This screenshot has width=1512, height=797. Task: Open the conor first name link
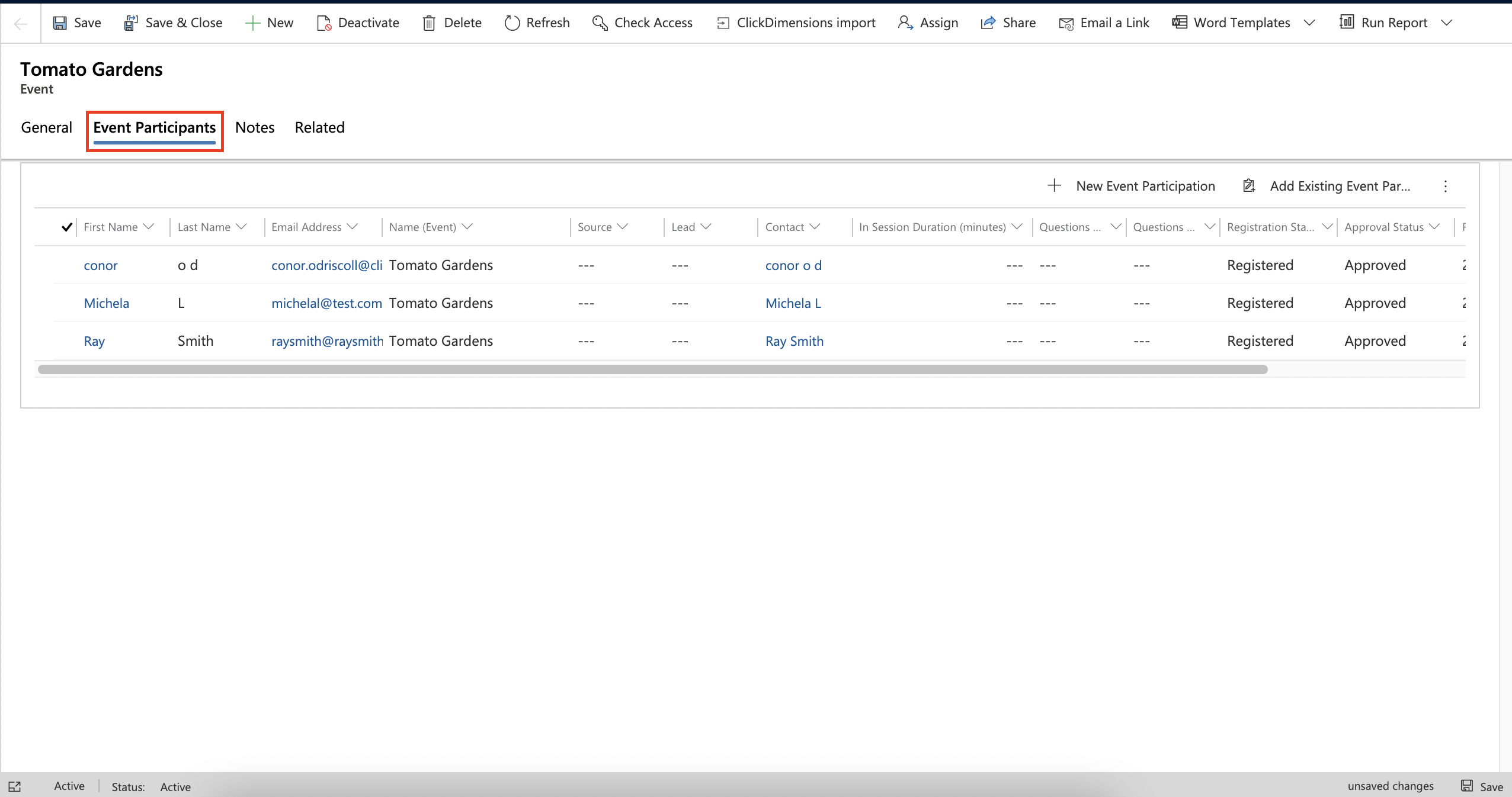click(x=101, y=265)
